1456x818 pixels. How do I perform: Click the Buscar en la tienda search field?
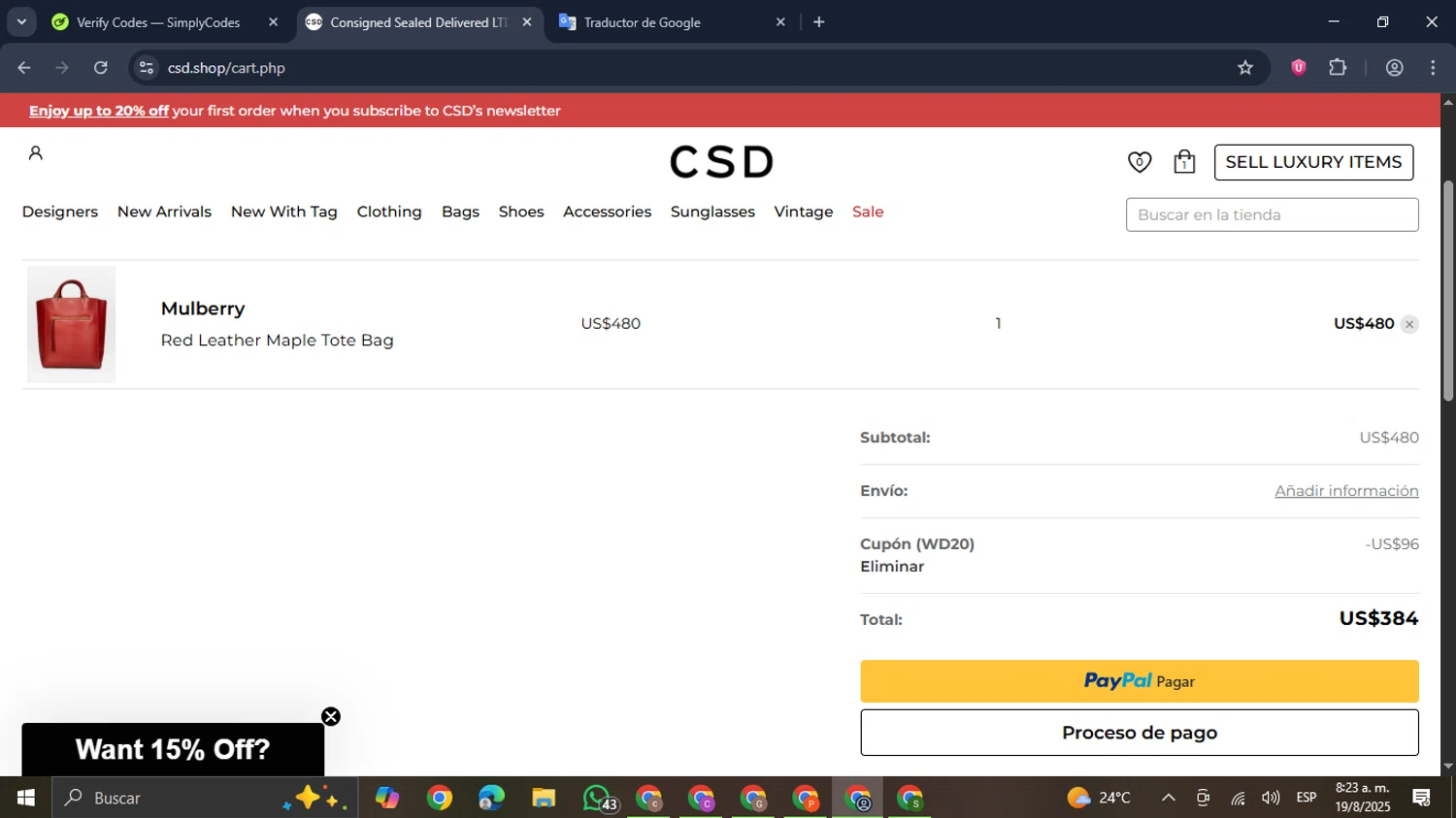pos(1272,214)
